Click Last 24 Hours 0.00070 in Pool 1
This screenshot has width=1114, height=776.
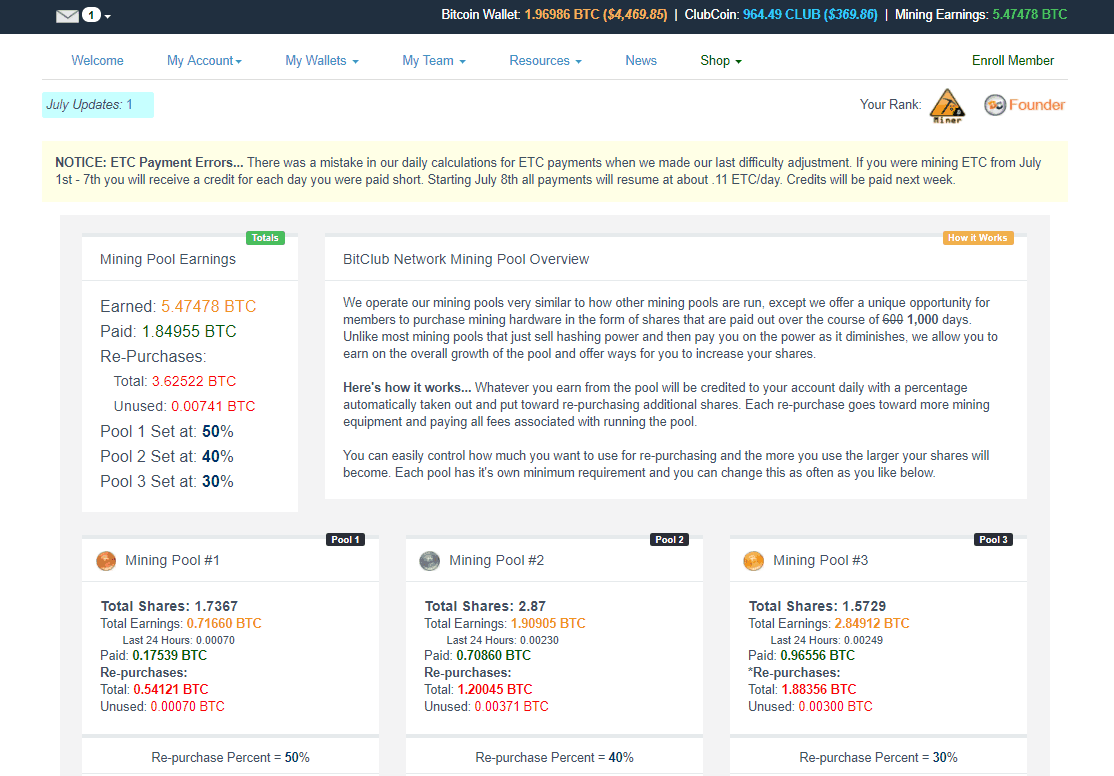[x=178, y=640]
